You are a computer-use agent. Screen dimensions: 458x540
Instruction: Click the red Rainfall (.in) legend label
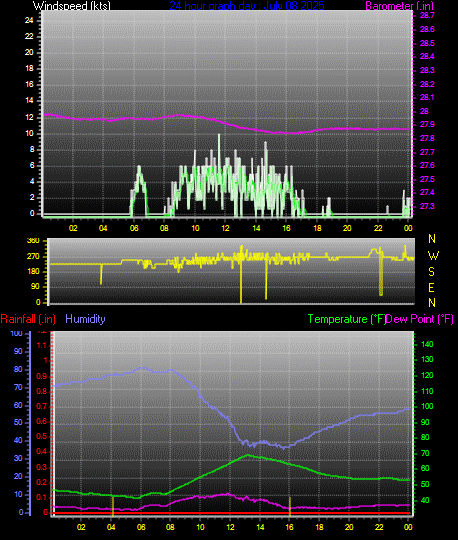pos(28,319)
